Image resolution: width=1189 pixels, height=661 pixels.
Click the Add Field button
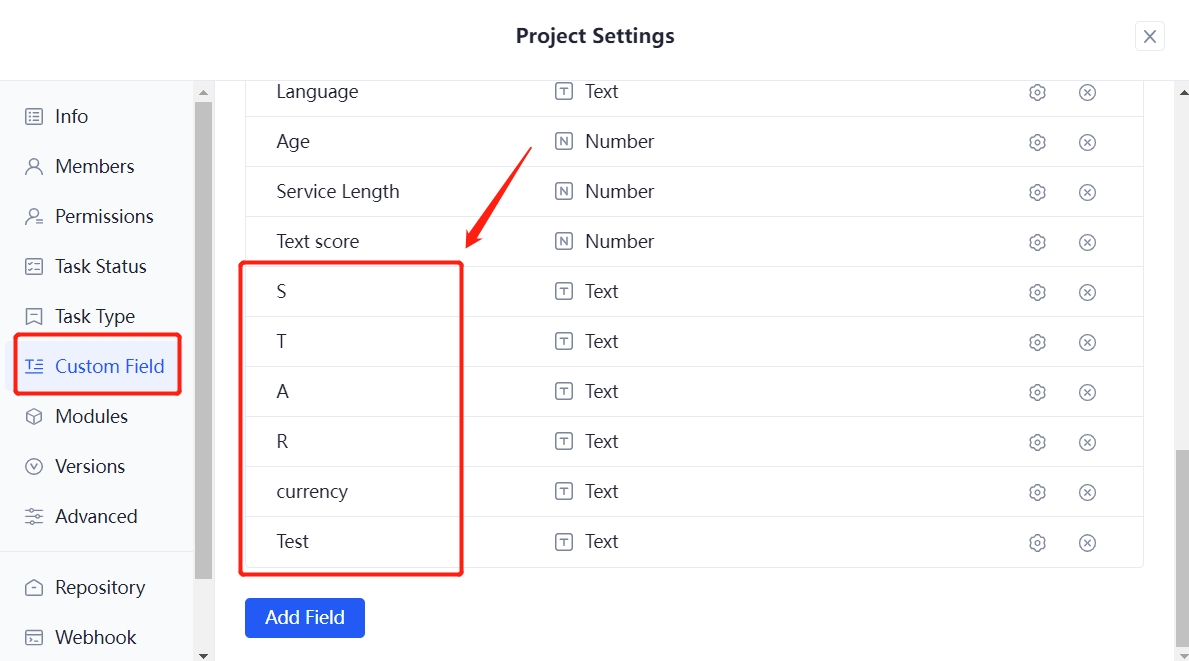(304, 617)
